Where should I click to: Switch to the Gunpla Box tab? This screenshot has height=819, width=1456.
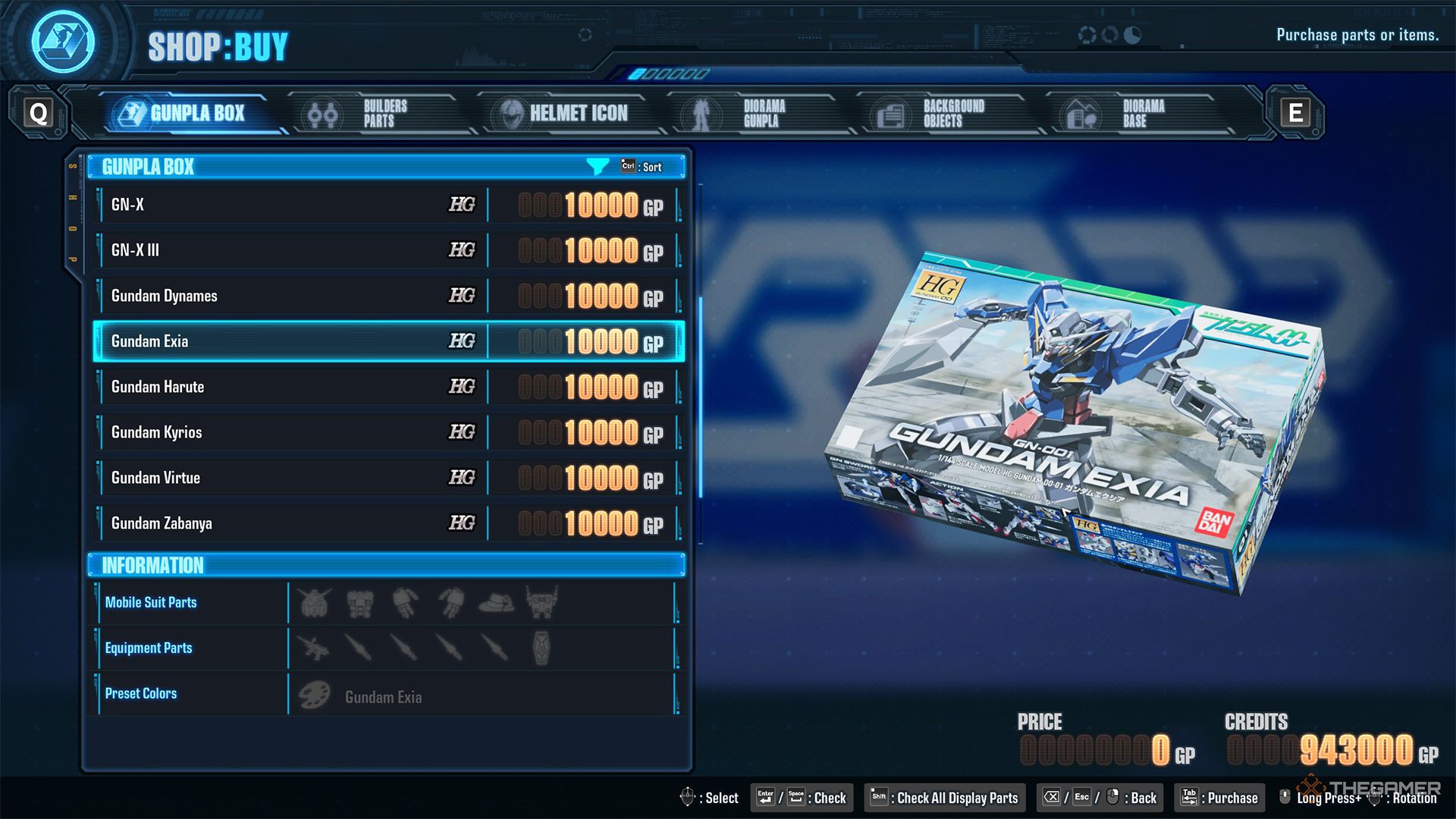point(179,111)
